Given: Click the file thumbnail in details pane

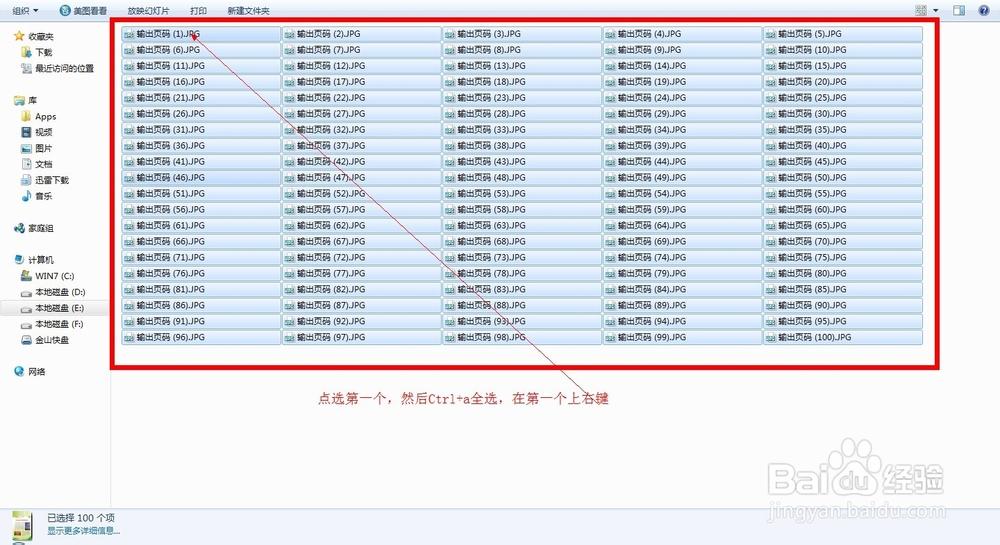Looking at the screenshot, I should (x=22, y=527).
